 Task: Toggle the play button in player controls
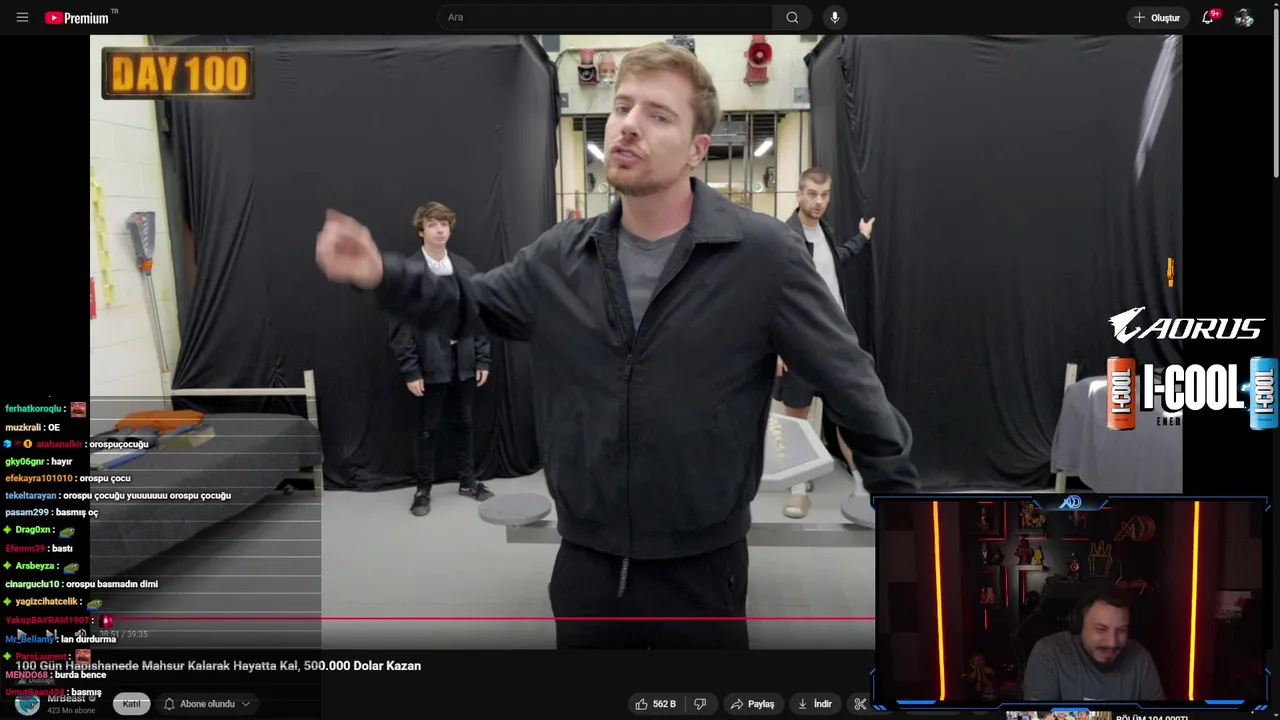click(22, 634)
